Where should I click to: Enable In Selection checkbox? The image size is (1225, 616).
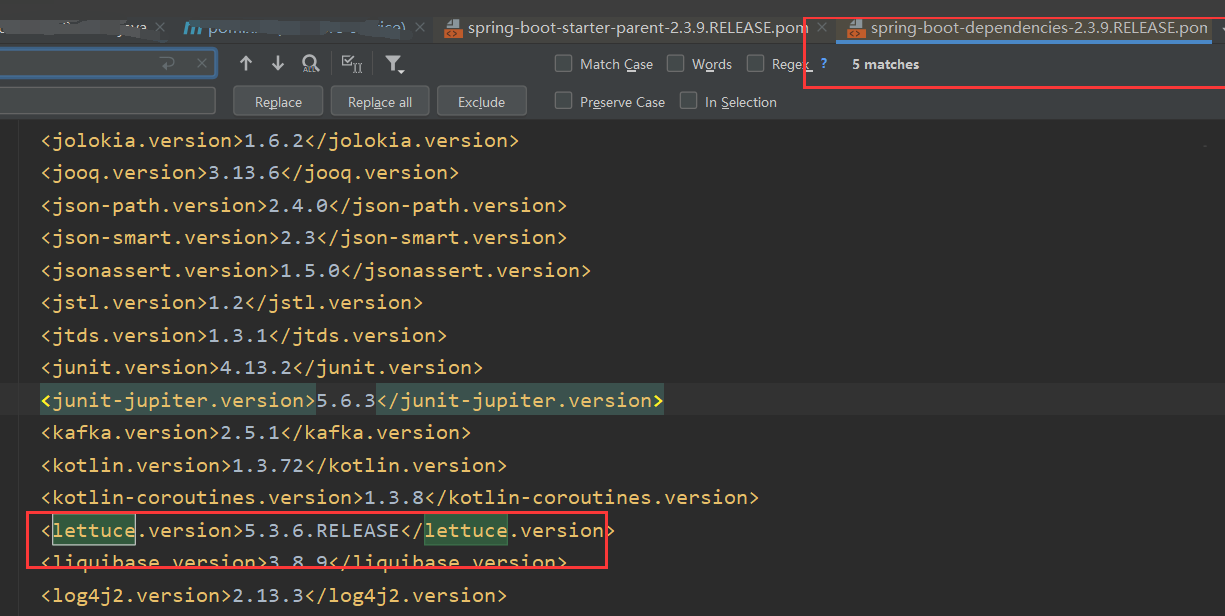[x=688, y=101]
